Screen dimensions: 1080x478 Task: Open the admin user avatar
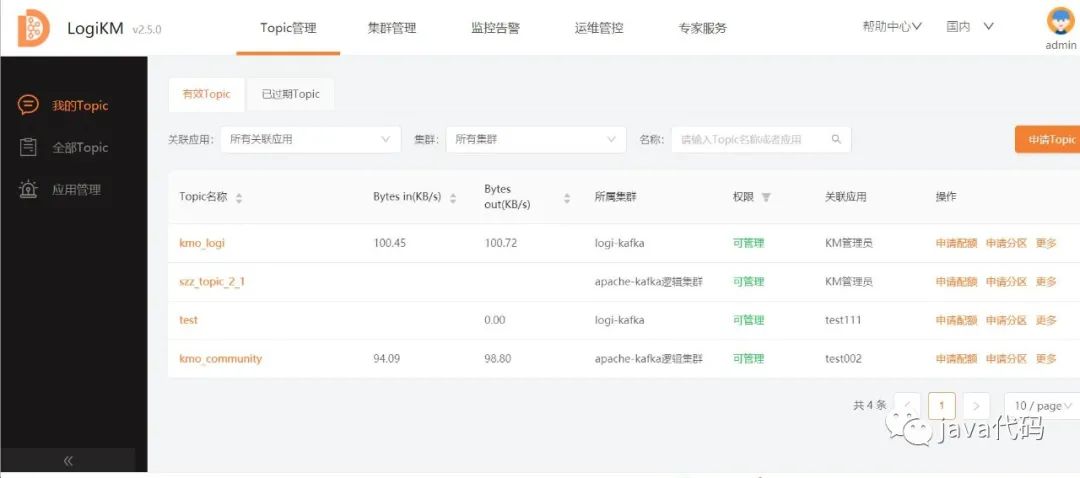(1060, 20)
